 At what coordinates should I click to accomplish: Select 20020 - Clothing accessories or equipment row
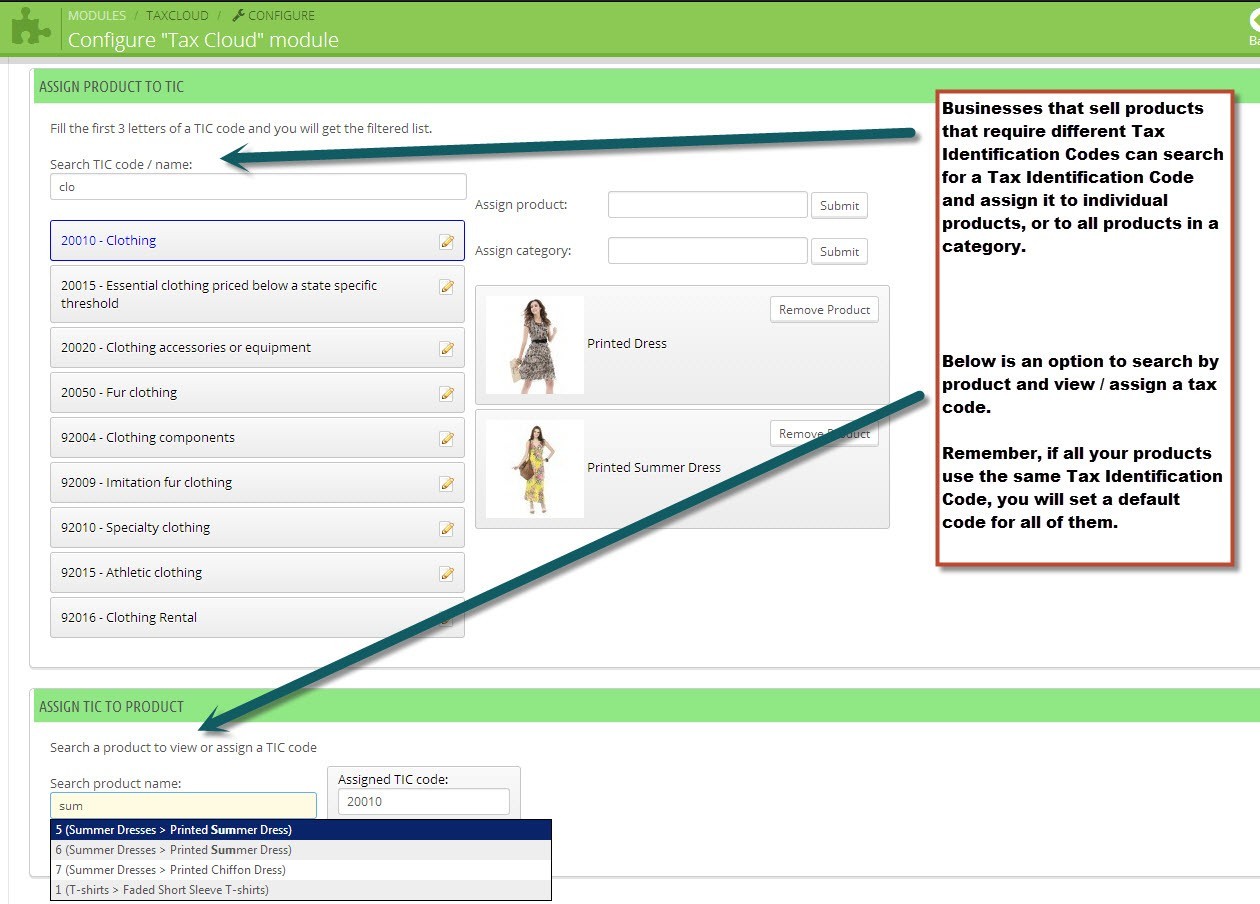coord(257,348)
